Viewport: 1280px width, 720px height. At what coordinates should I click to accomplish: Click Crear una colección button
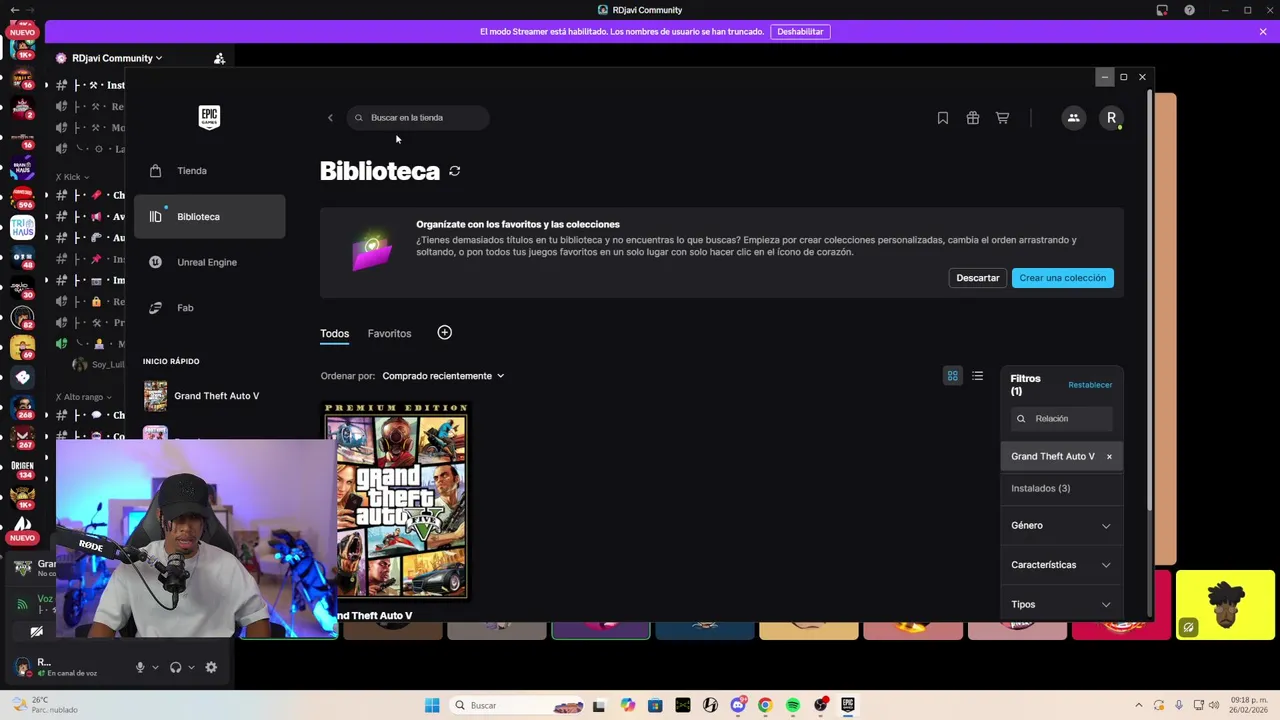point(1062,278)
